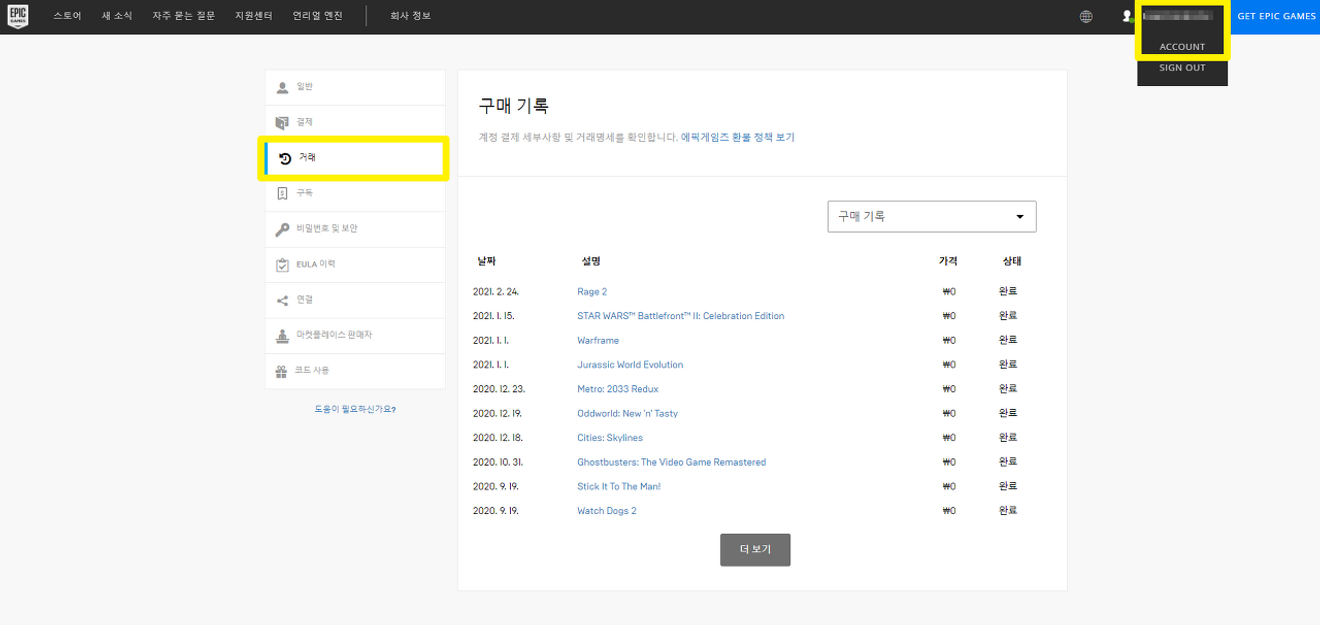The image size is (1320, 625).
Task: Go to the 마켓플레이스 판매자 tab
Action: [355, 336]
